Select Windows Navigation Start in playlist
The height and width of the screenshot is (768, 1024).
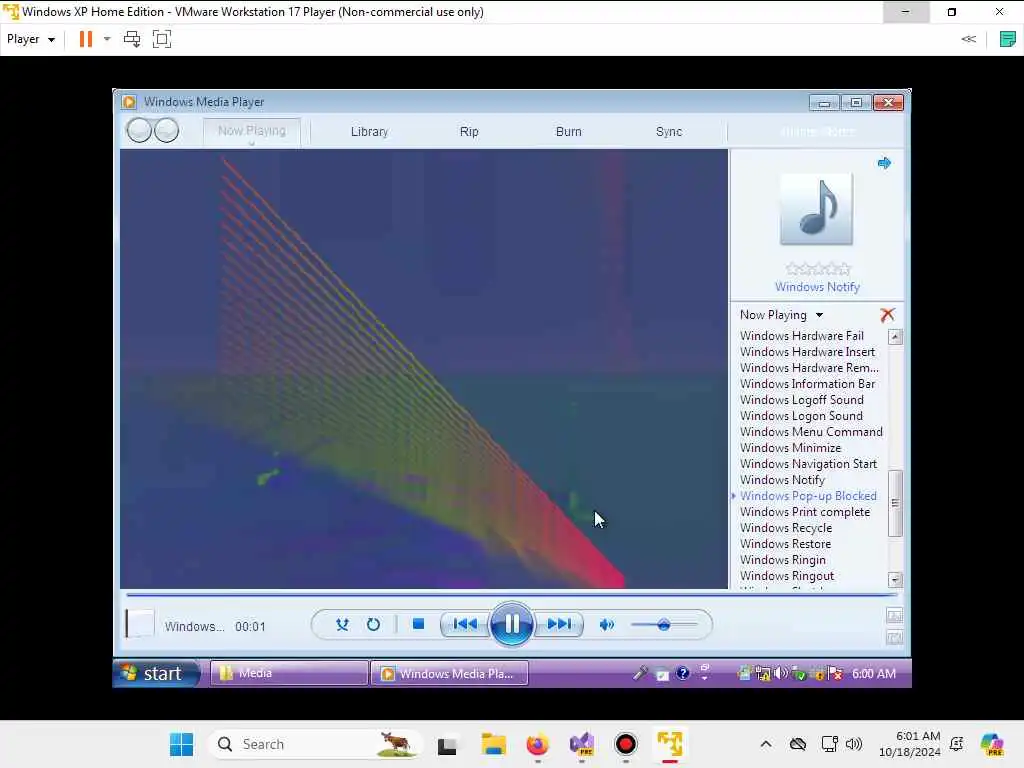(x=808, y=464)
